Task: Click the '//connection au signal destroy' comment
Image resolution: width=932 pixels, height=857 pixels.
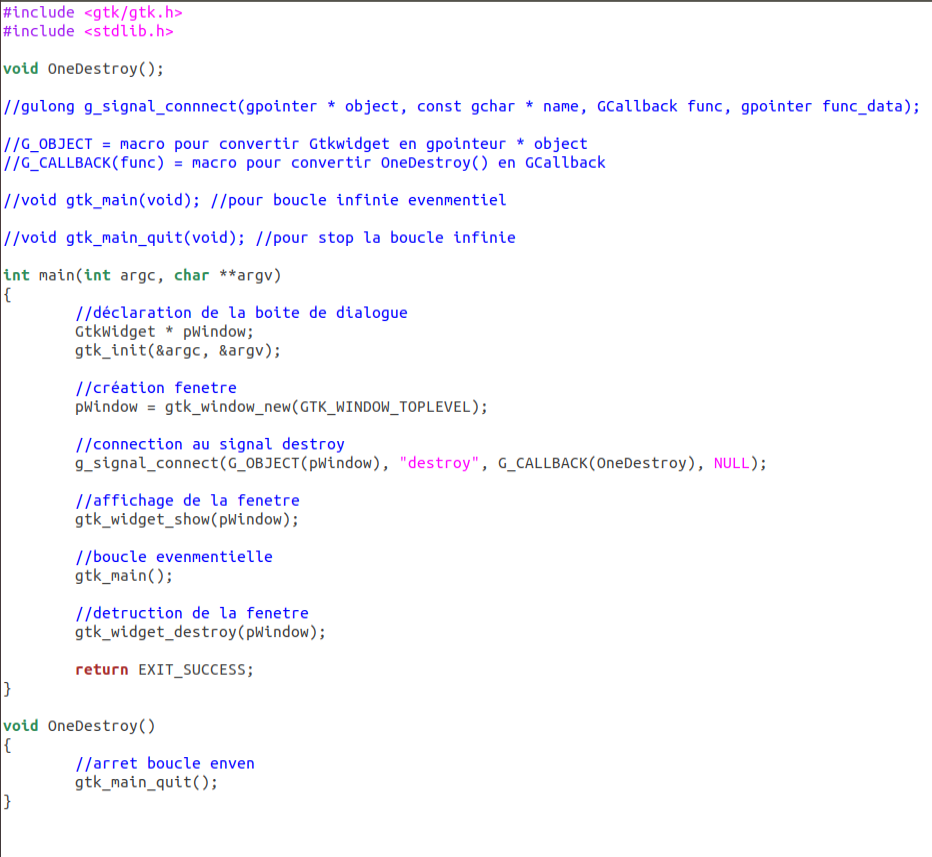Action: pos(210,445)
